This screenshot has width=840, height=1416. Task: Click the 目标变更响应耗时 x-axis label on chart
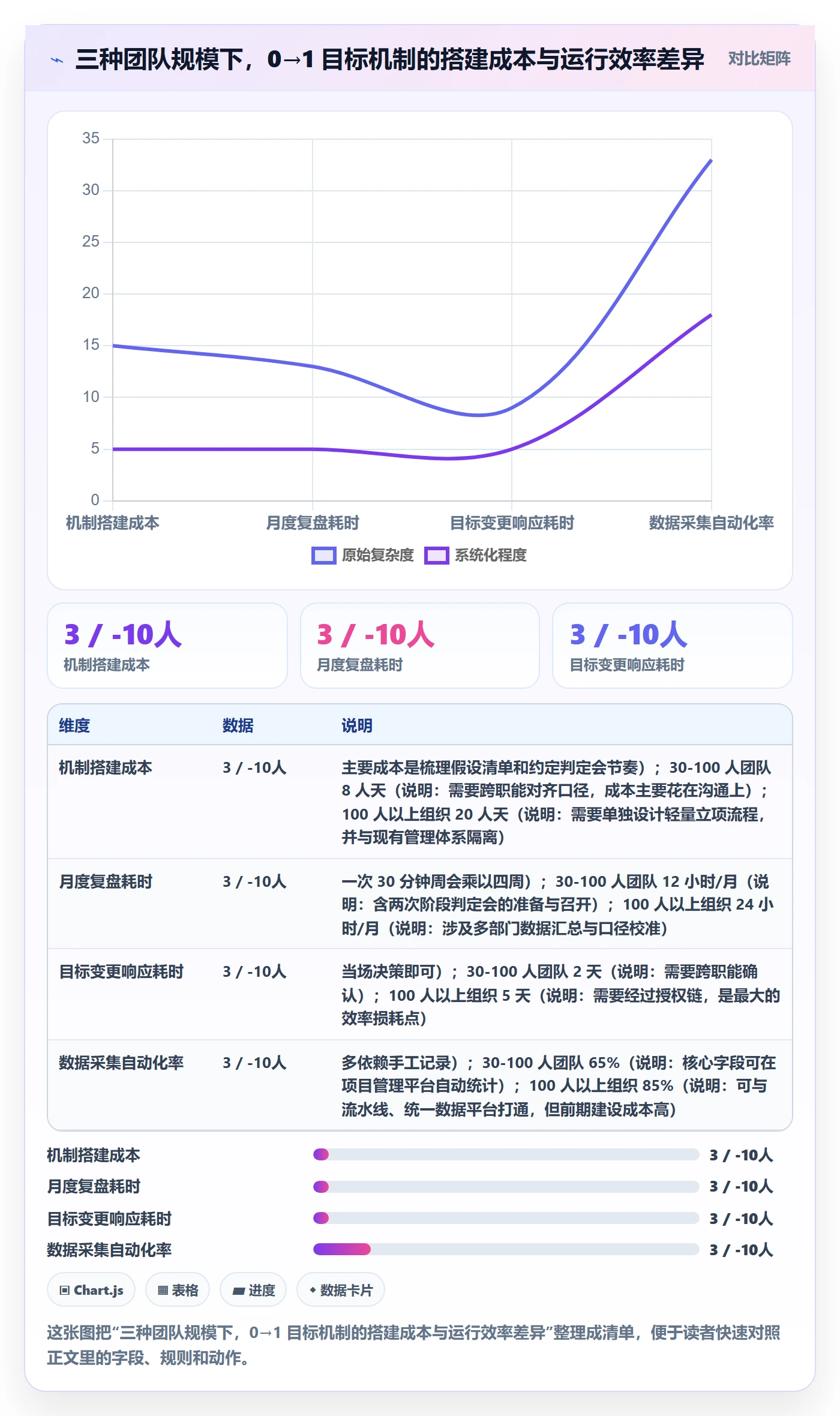512,523
